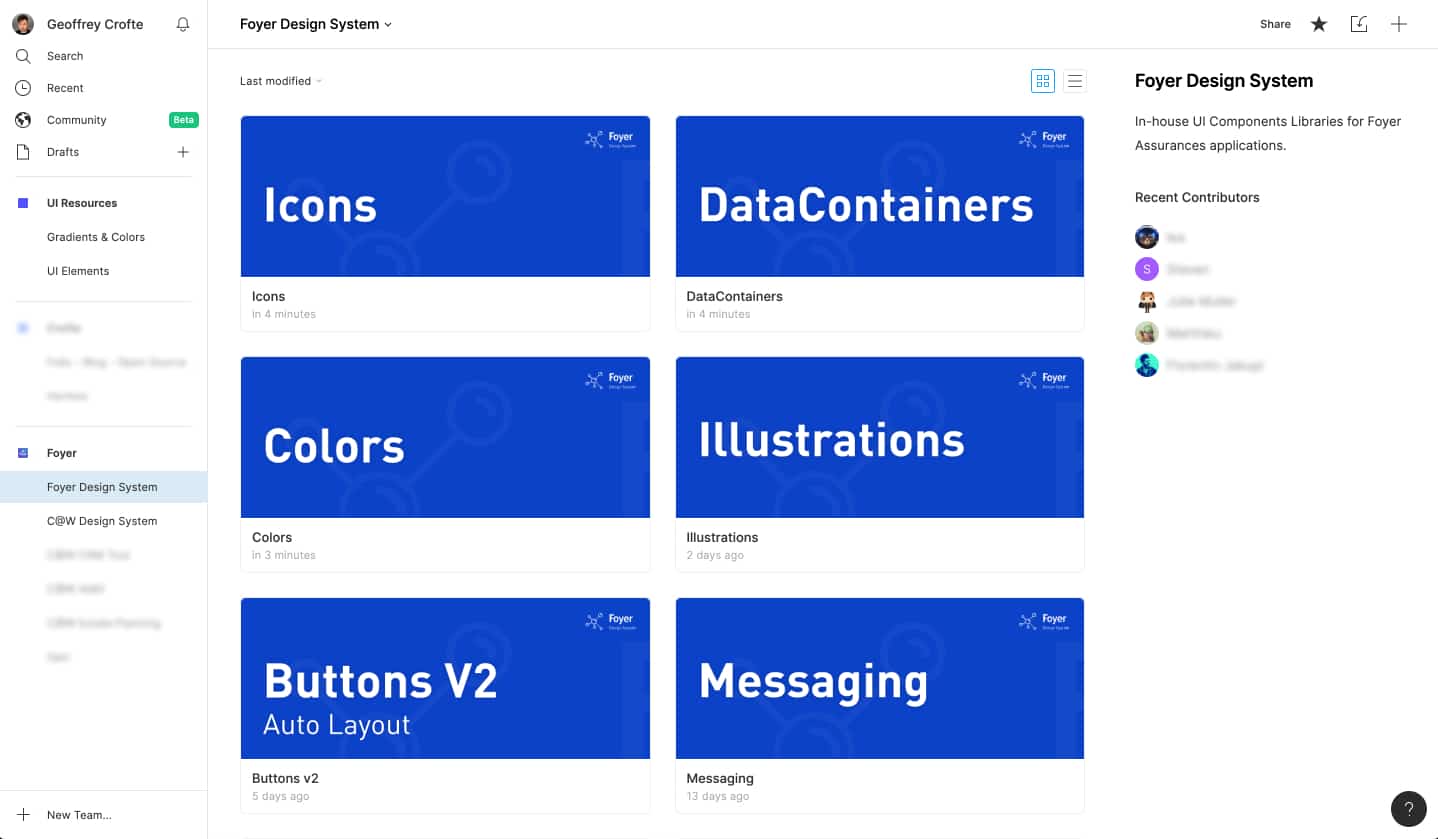The height and width of the screenshot is (839, 1438).
Task: Click the UI Resources team name
Action: [x=82, y=203]
